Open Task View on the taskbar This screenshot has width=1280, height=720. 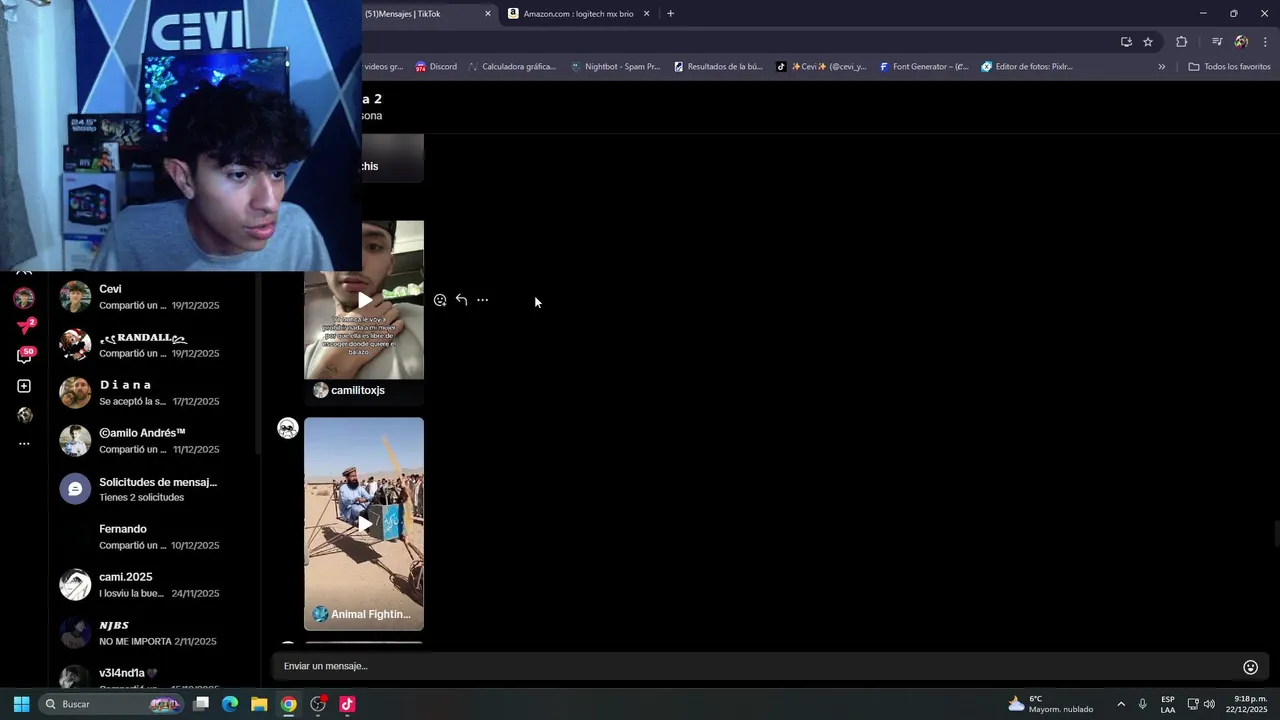201,704
